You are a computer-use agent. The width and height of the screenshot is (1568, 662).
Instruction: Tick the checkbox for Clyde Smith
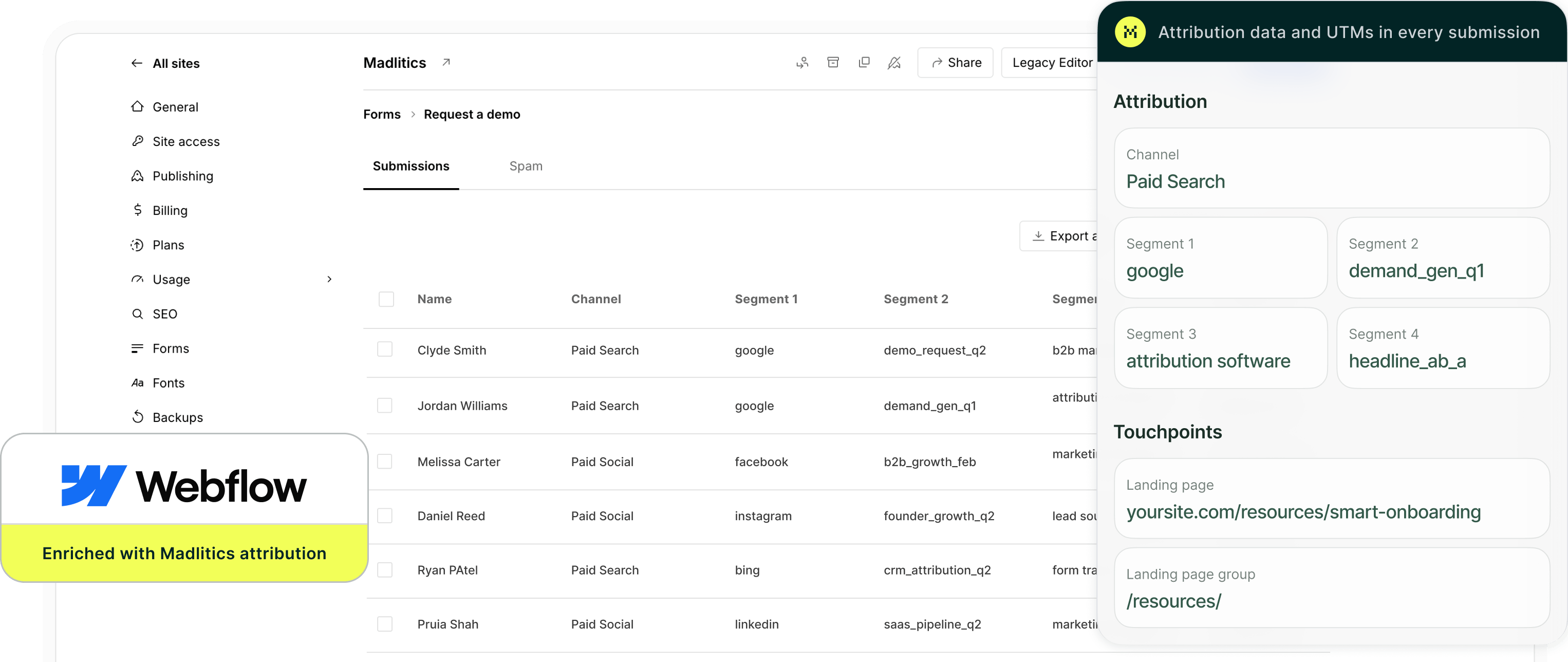[385, 350]
